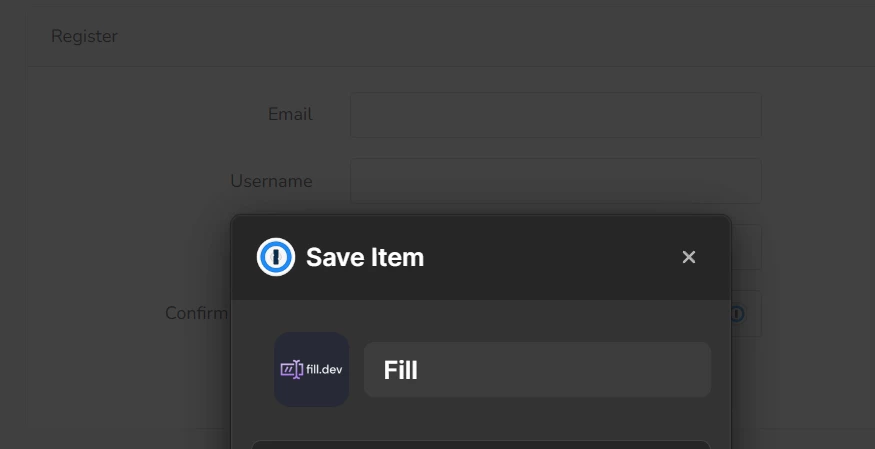The width and height of the screenshot is (875, 449).
Task: Click the 1Password logo beside Save Item
Action: click(x=276, y=257)
